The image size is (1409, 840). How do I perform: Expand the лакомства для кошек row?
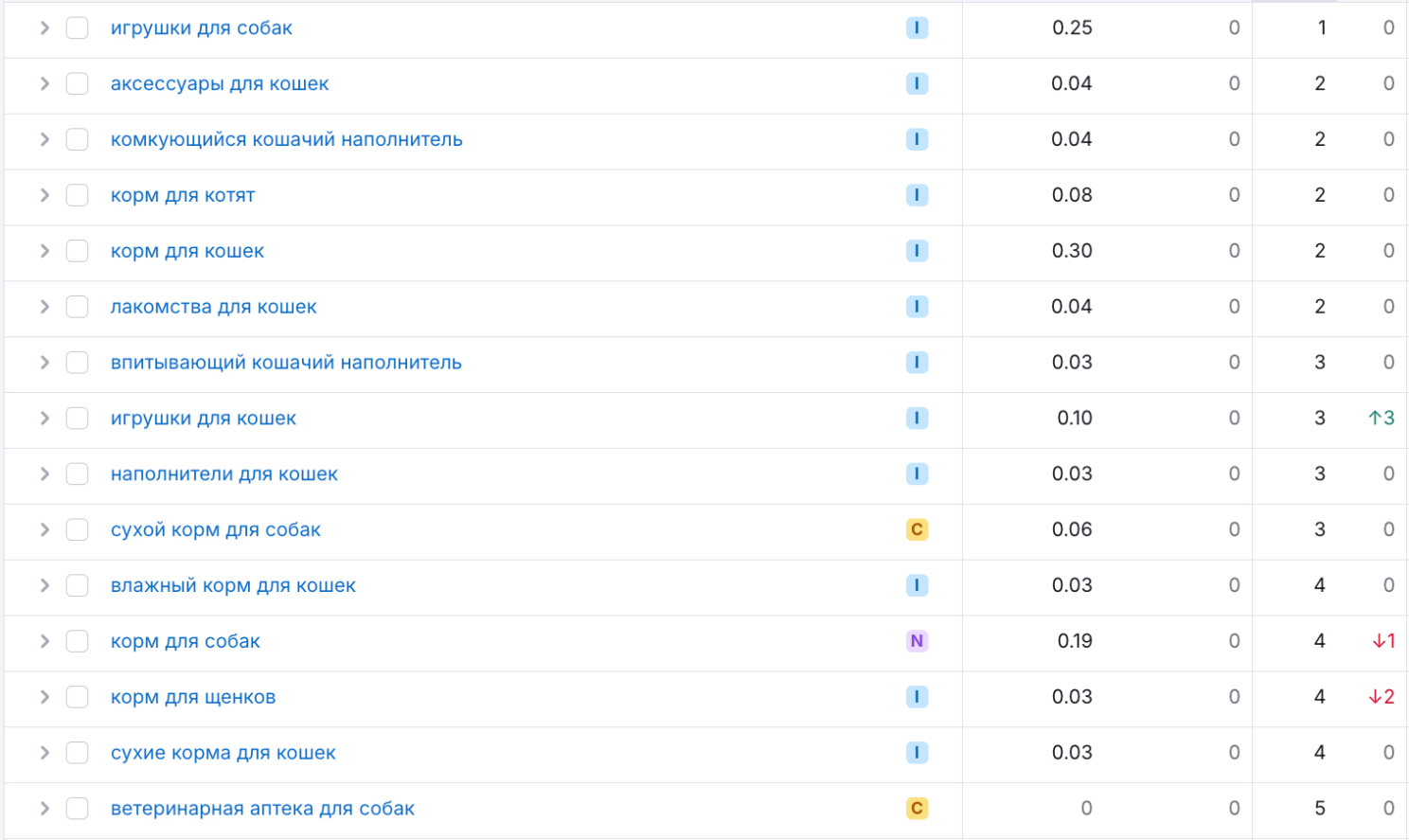click(45, 307)
